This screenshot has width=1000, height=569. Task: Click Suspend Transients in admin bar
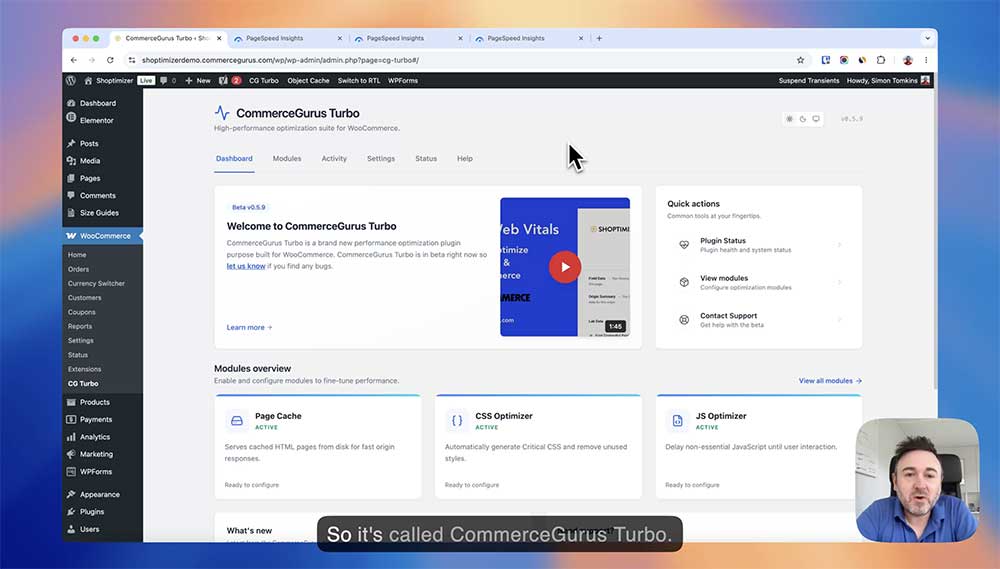point(809,80)
